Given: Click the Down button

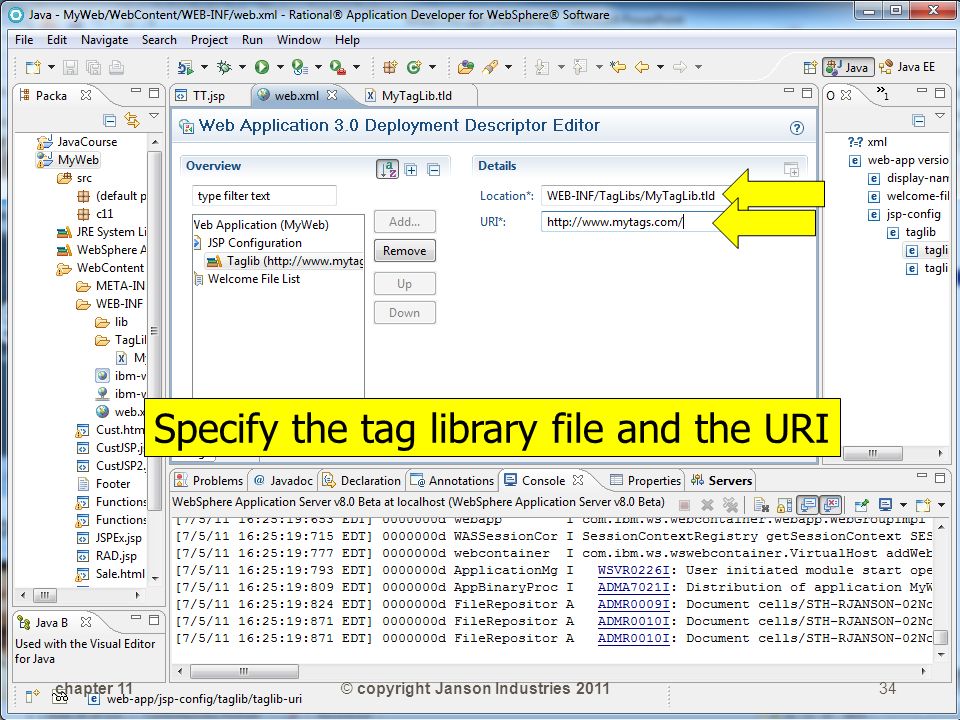Looking at the screenshot, I should click(x=405, y=313).
